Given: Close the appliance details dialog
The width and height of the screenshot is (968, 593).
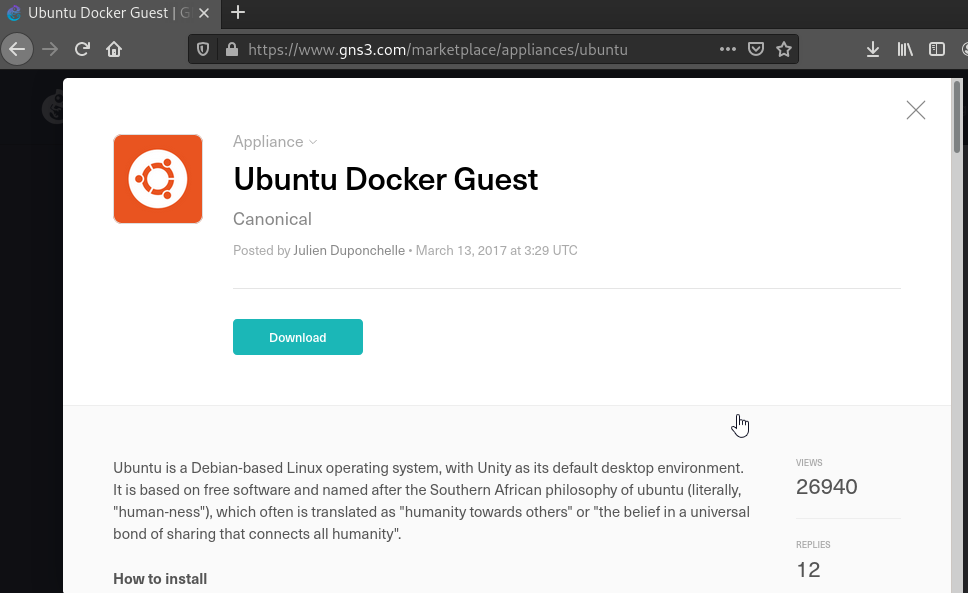Looking at the screenshot, I should 916,110.
